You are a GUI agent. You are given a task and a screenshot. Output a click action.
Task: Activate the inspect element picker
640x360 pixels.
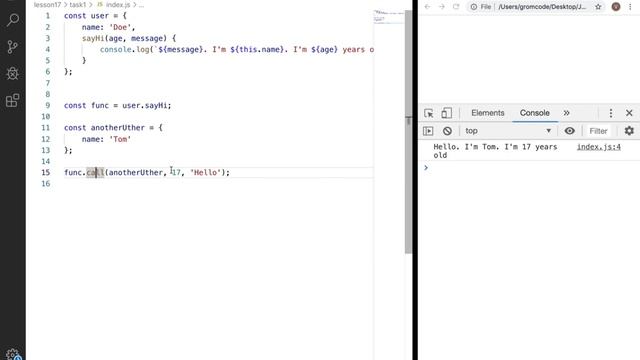pyautogui.click(x=429, y=113)
